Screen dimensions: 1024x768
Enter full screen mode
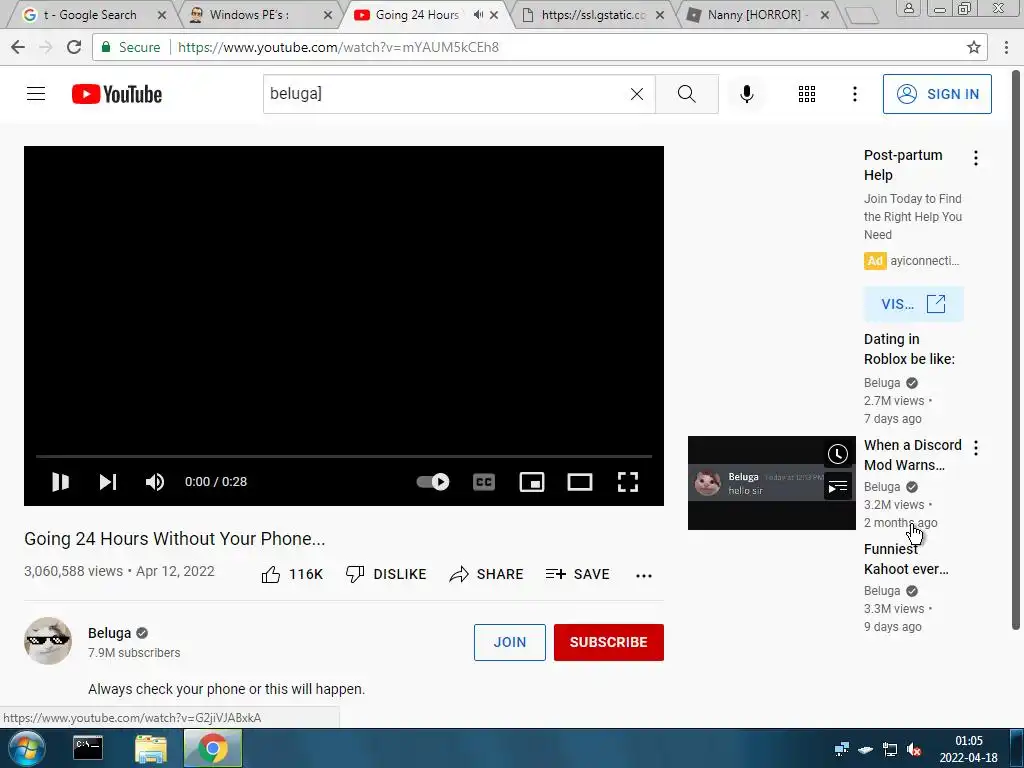click(x=628, y=482)
